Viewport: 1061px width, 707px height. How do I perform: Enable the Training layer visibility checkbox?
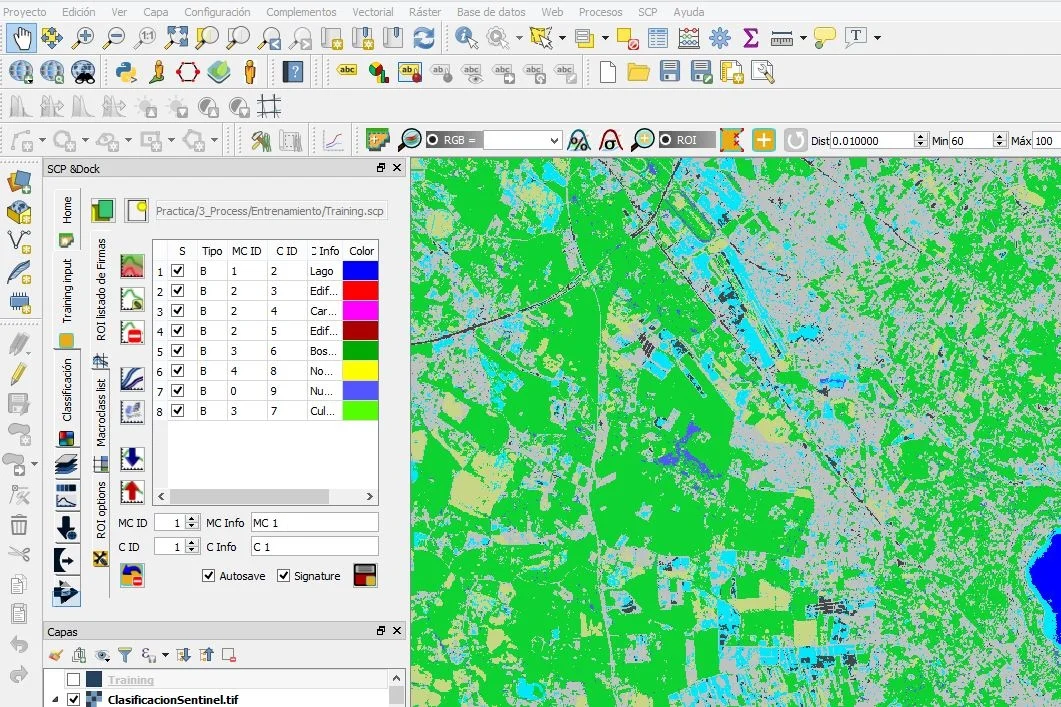pyautogui.click(x=74, y=679)
